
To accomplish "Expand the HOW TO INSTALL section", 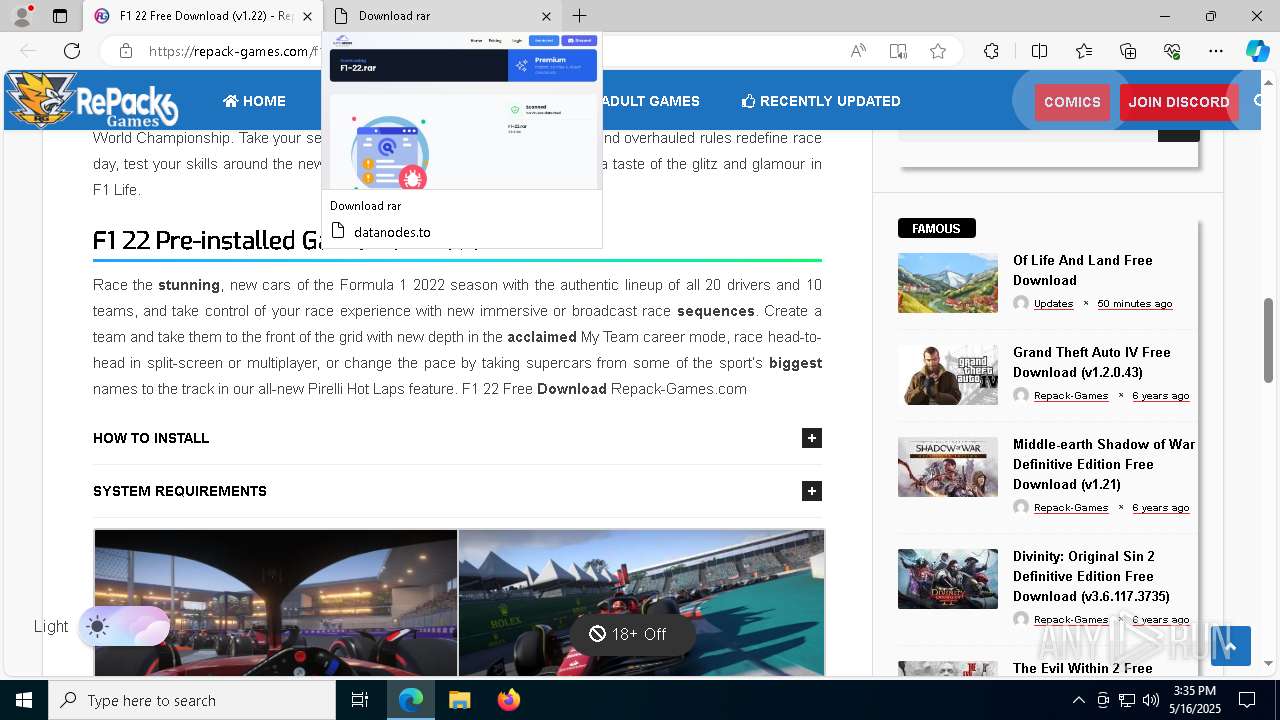I will click(x=457, y=438).
